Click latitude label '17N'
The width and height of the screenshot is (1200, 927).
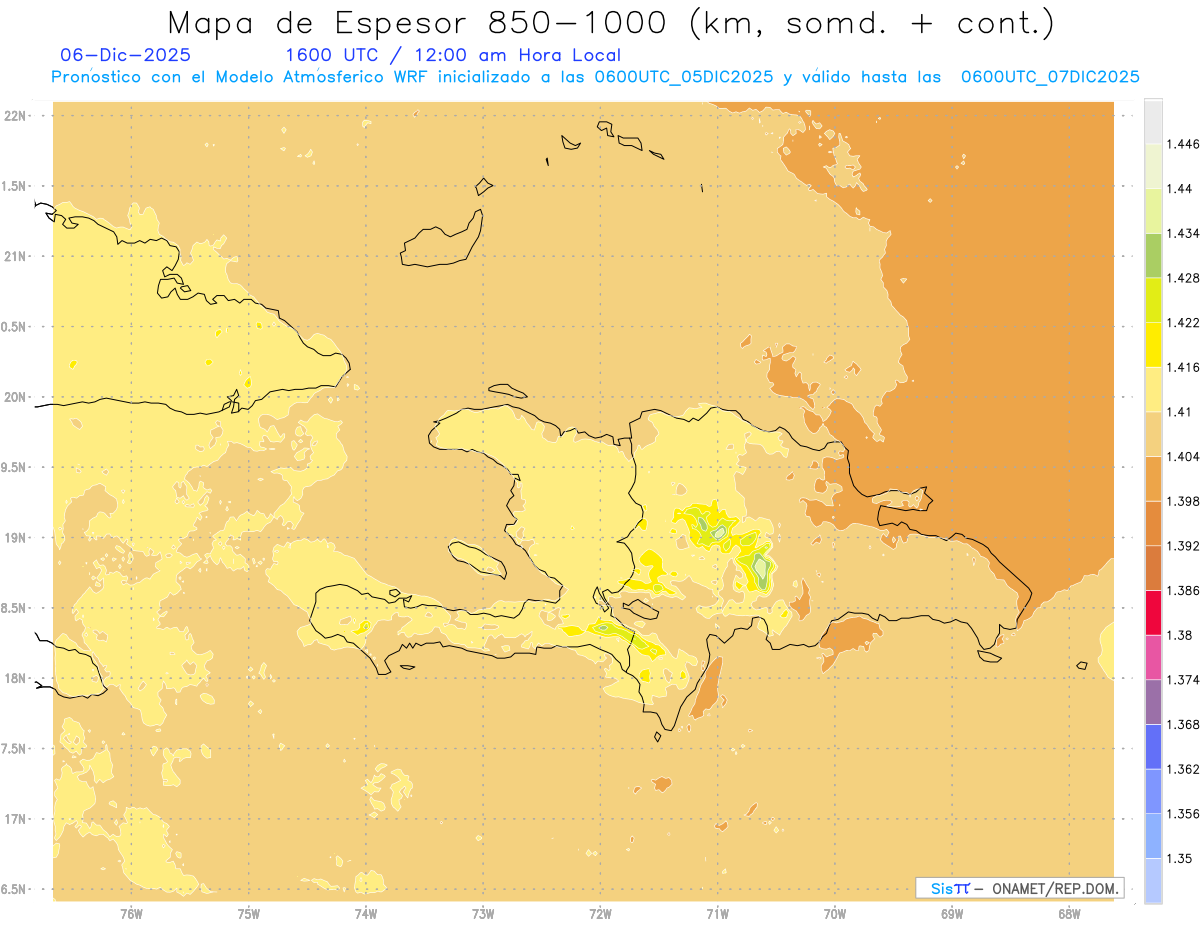click(x=16, y=820)
